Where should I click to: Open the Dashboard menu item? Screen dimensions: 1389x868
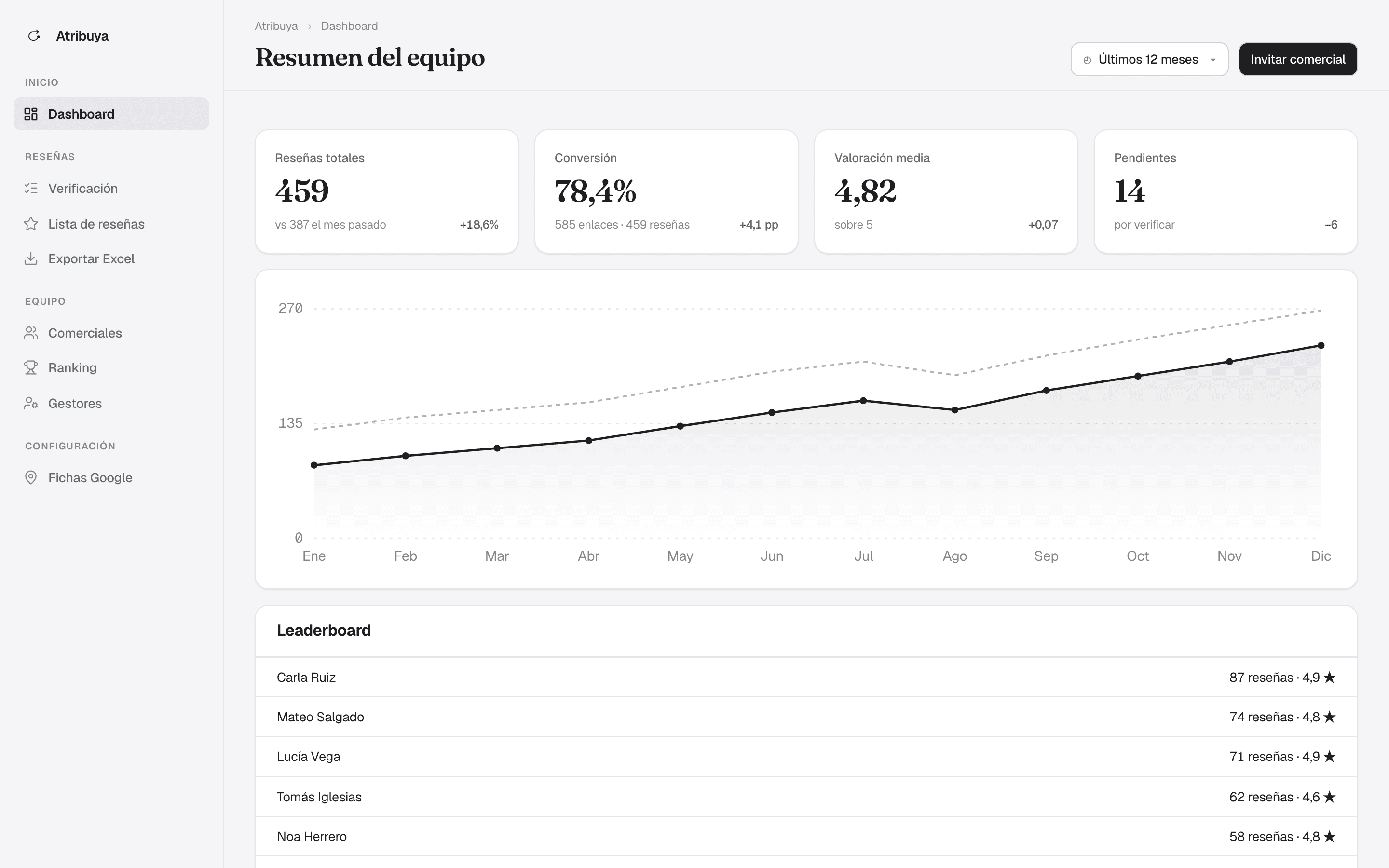[x=111, y=114]
